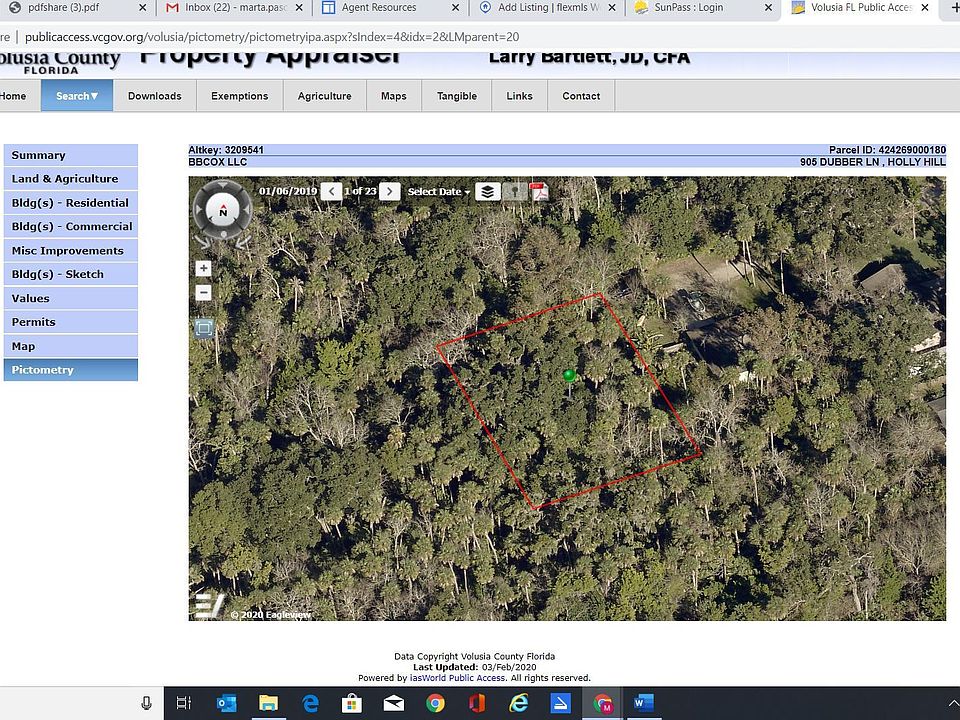Screen dimensions: 960x720
Task: Launch Internet Explorer from the taskbar
Action: click(x=519, y=703)
